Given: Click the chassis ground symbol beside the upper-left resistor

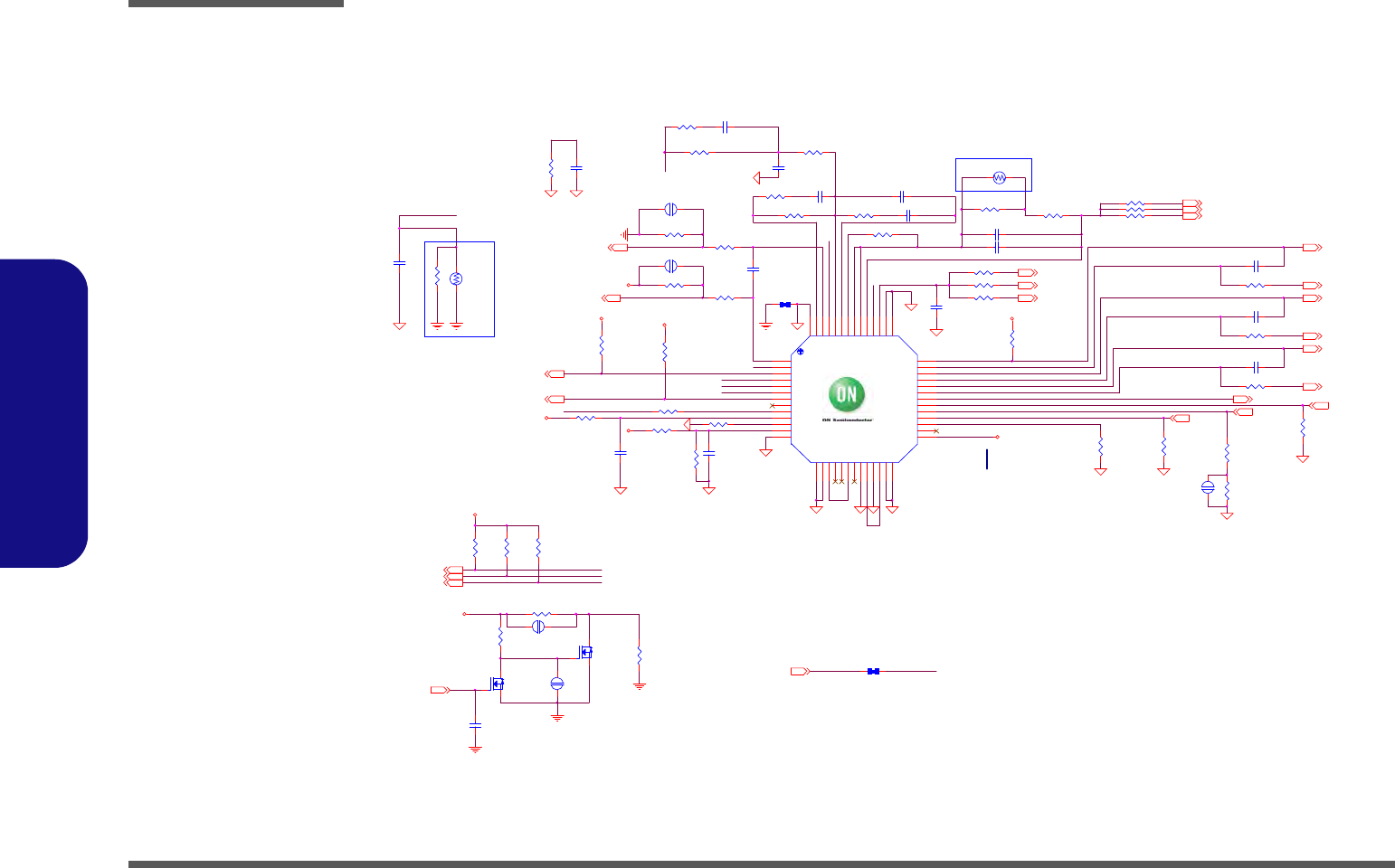Looking at the screenshot, I should click(624, 233).
